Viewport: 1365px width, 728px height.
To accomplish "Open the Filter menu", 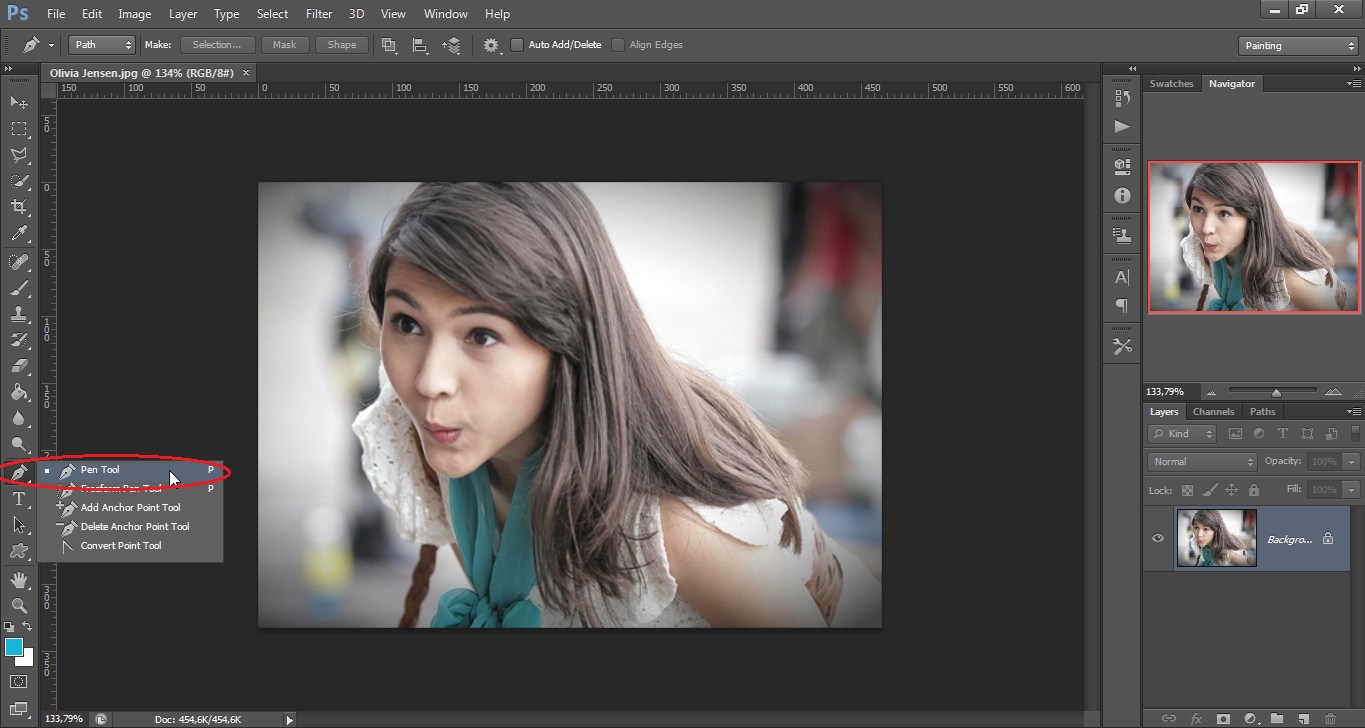I will point(319,13).
